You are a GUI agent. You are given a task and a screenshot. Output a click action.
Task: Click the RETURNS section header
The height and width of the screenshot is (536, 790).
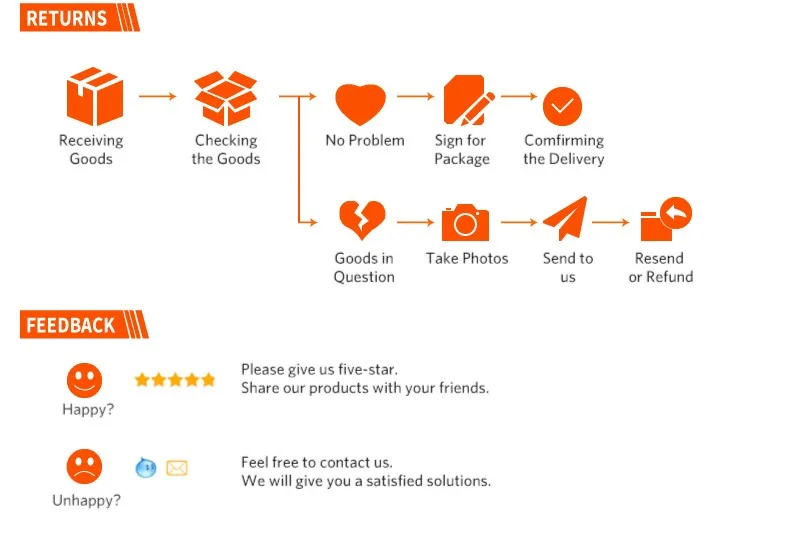[80, 18]
